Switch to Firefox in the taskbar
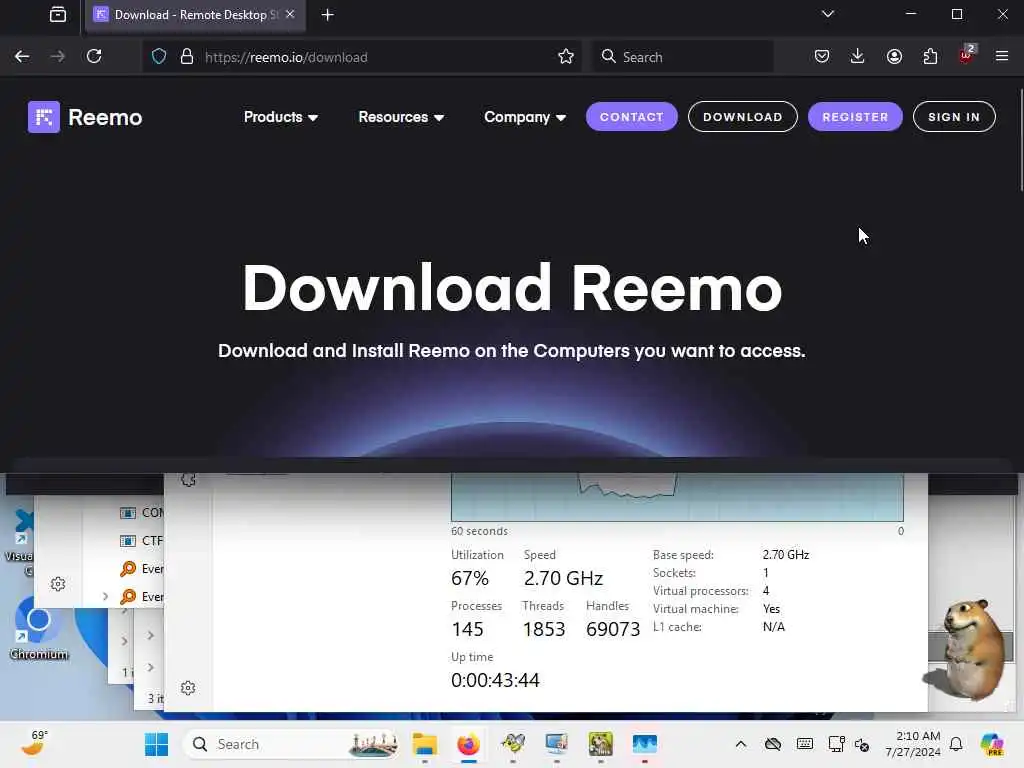1024x768 pixels. 468,744
